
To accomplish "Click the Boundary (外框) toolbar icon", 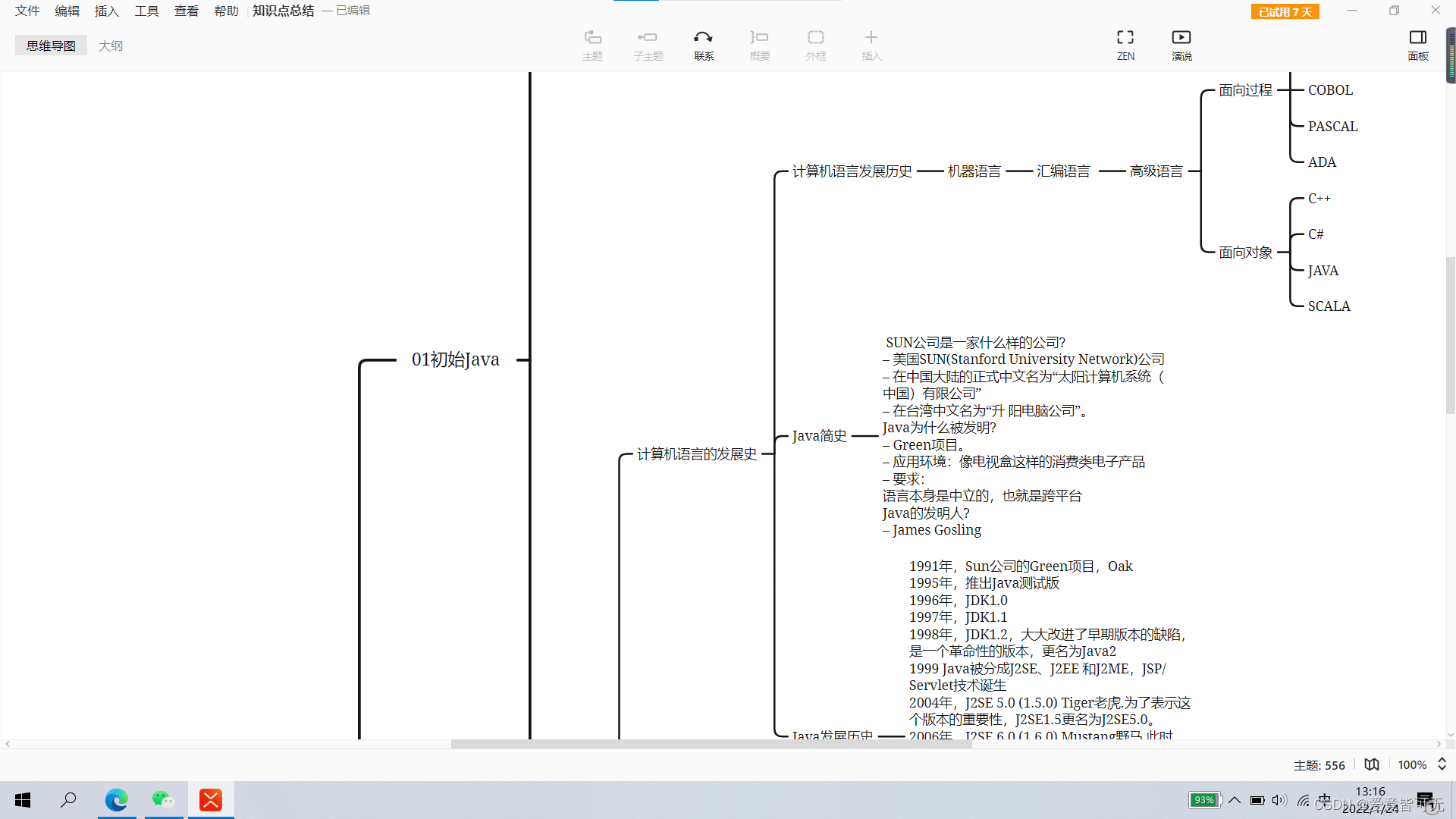I will (x=816, y=45).
